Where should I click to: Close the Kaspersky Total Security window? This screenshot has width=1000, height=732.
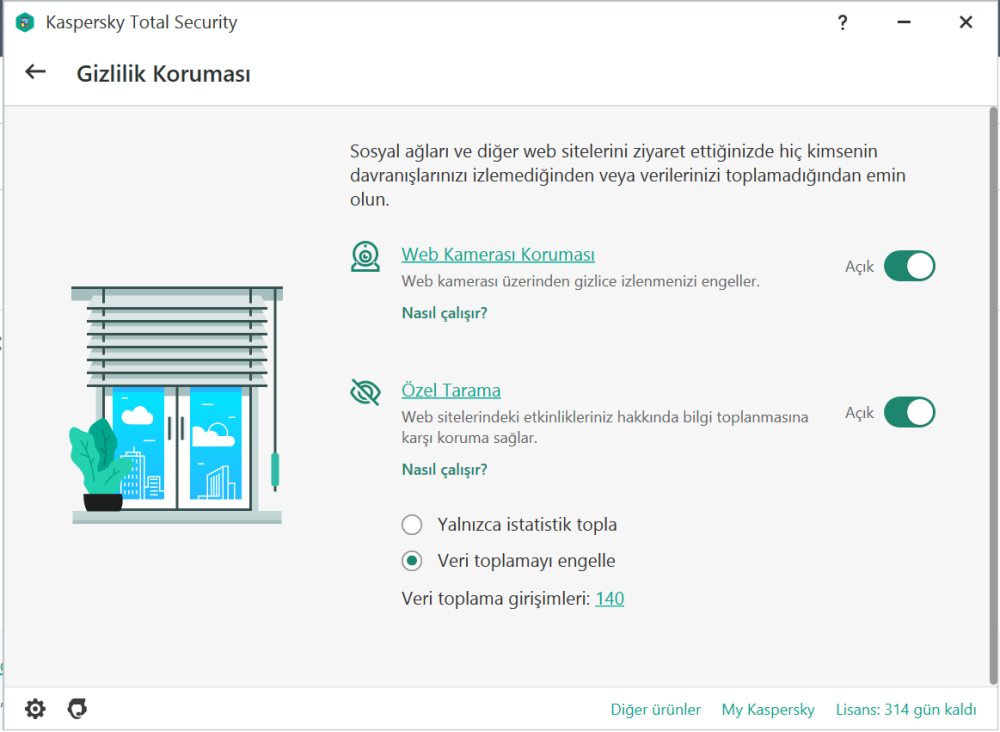(x=966, y=22)
